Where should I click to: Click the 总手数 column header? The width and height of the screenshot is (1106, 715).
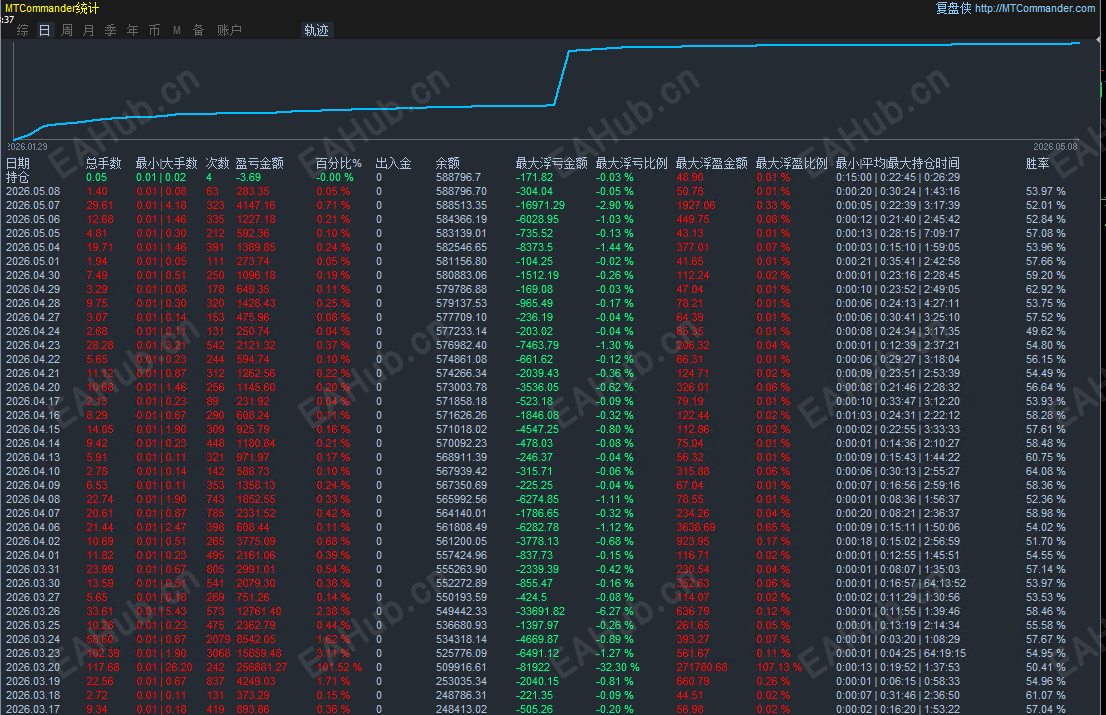(104, 164)
